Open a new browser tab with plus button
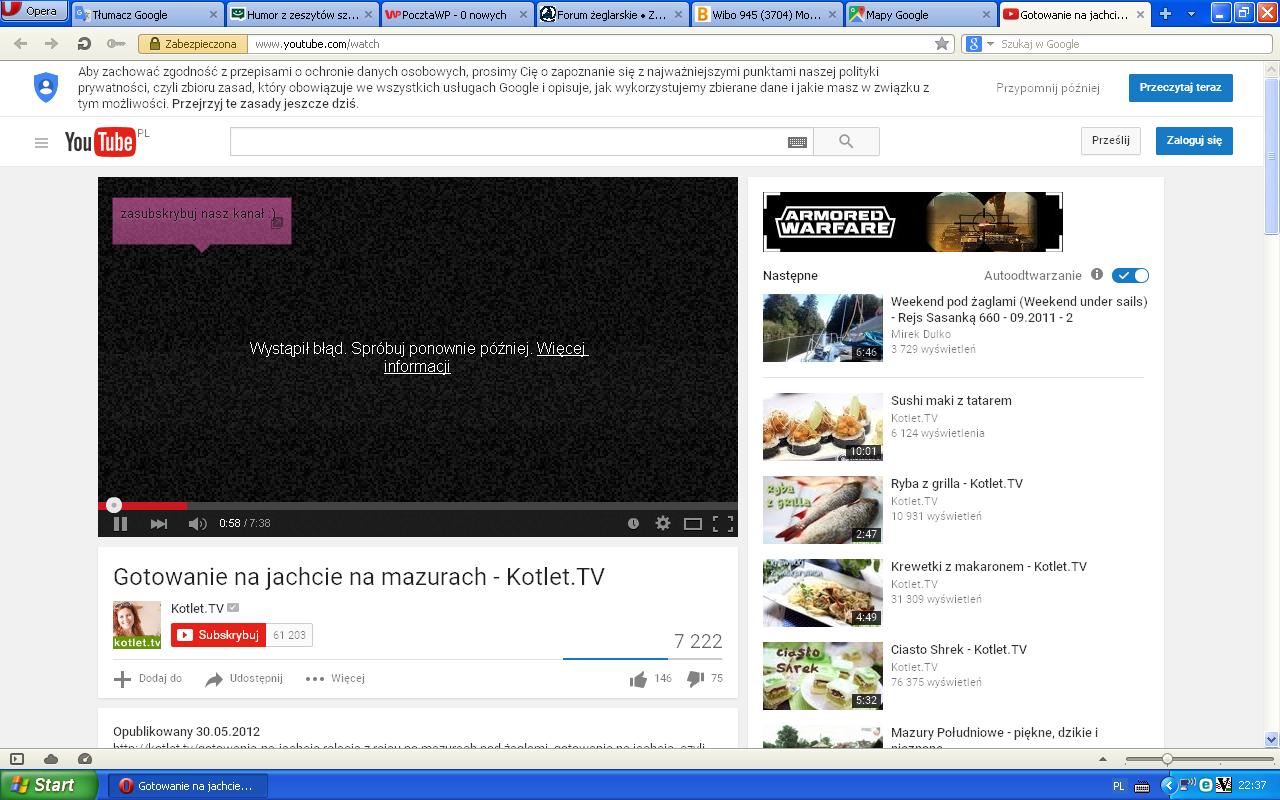 [1165, 14]
